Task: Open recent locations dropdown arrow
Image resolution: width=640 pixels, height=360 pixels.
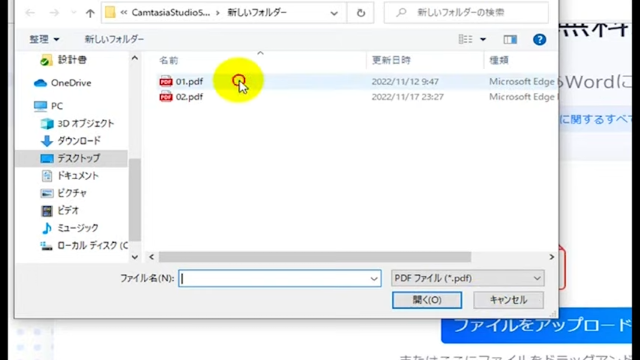Action: point(73,13)
